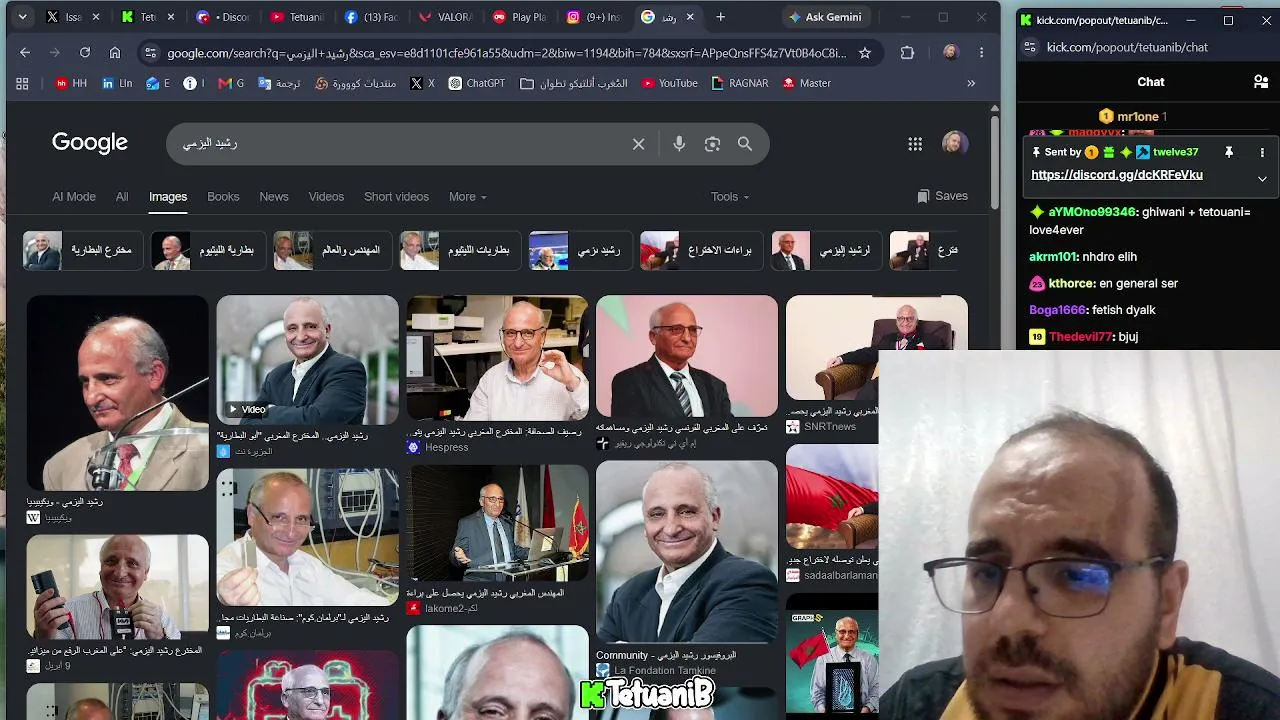The width and height of the screenshot is (1280, 720).
Task: Search by image with the Google Lens icon
Action: click(x=712, y=144)
